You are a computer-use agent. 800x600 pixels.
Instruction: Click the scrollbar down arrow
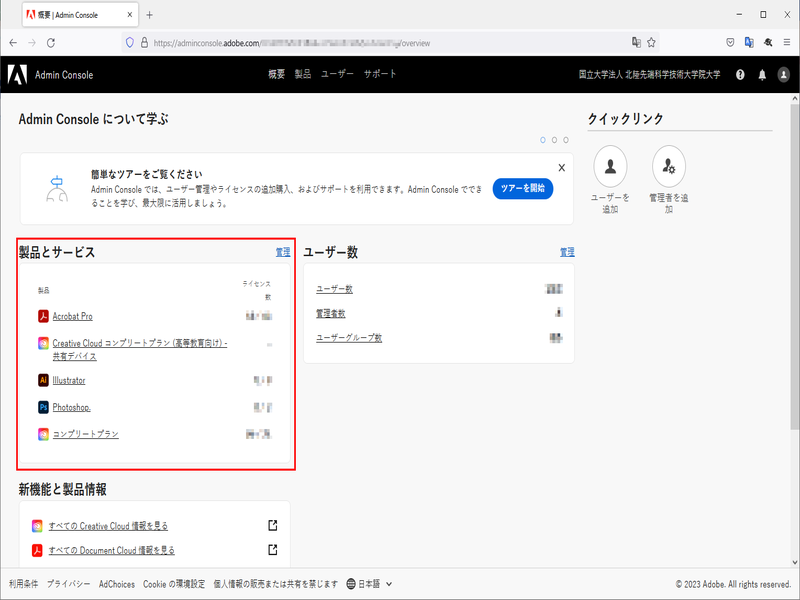pyautogui.click(x=794, y=562)
